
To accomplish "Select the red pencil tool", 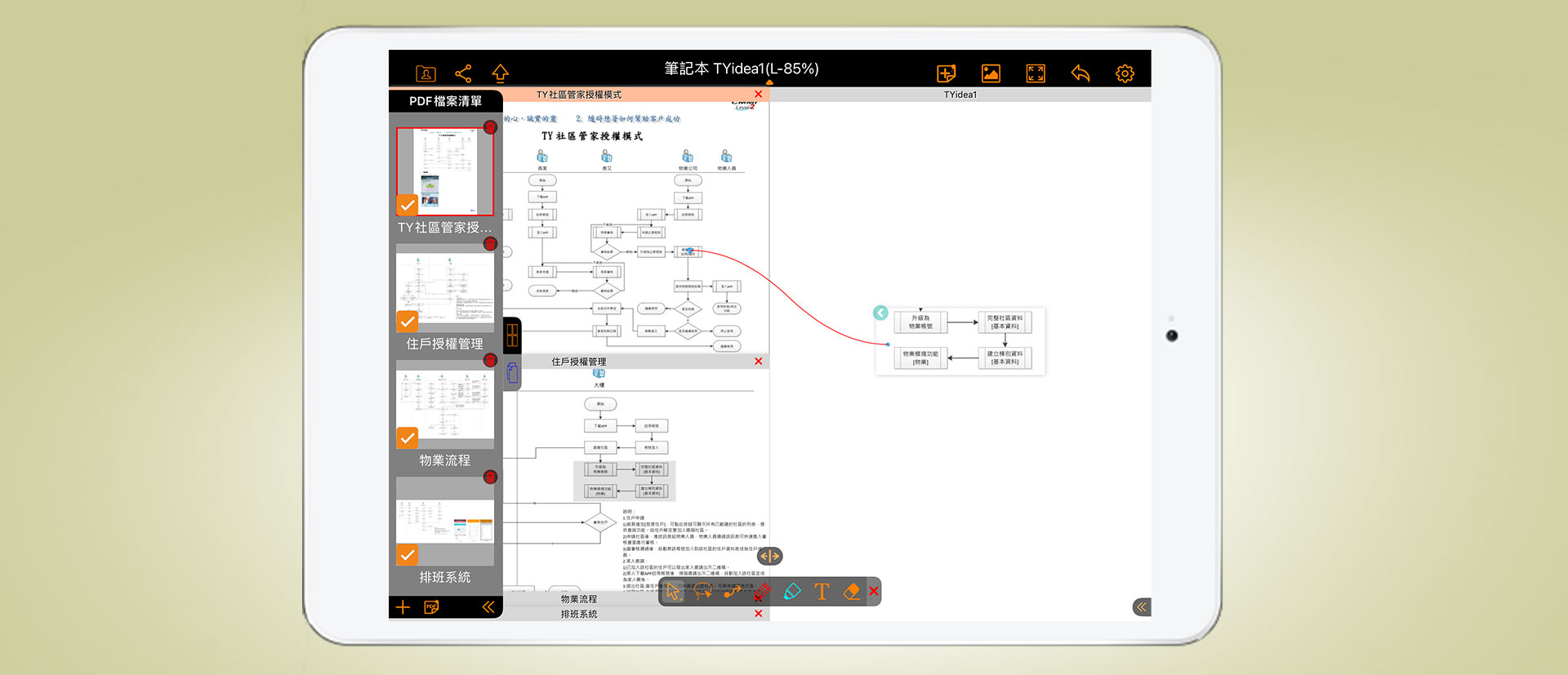I will (x=762, y=592).
